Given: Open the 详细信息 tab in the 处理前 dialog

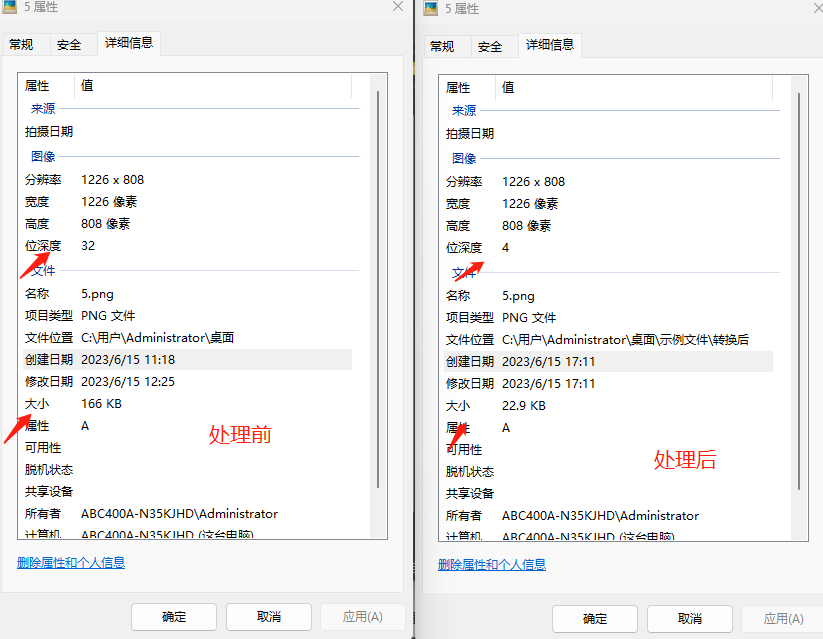Looking at the screenshot, I should (x=128, y=44).
